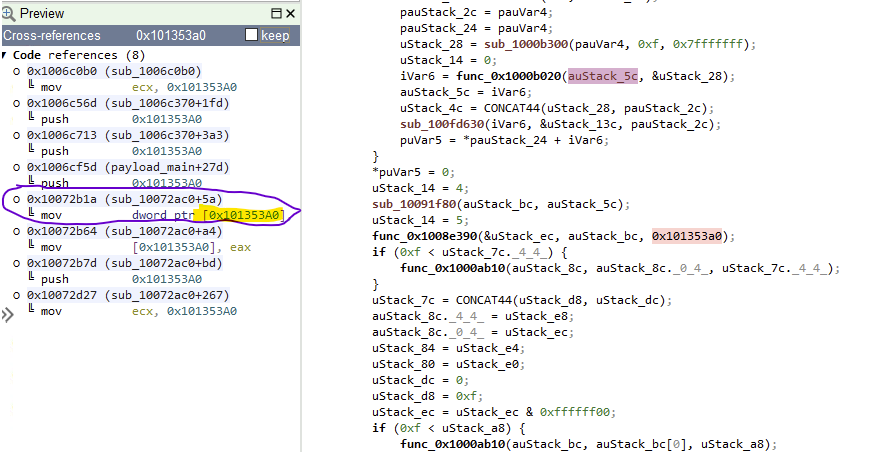The width and height of the screenshot is (886, 452).
Task: Click the auStack_5c = iVar6 line
Action: pos(466,92)
